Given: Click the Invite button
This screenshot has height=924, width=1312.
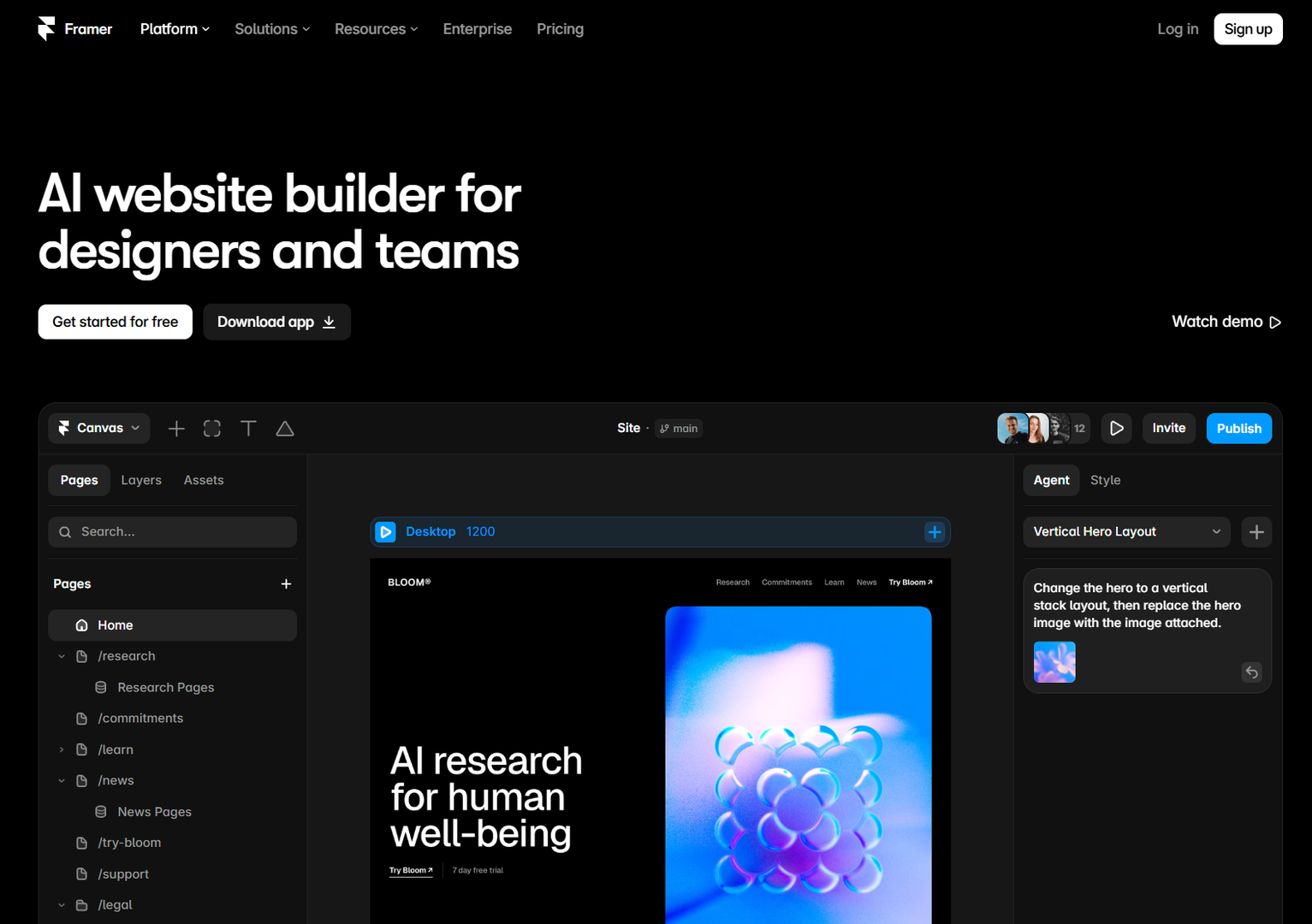Looking at the screenshot, I should [x=1168, y=429].
